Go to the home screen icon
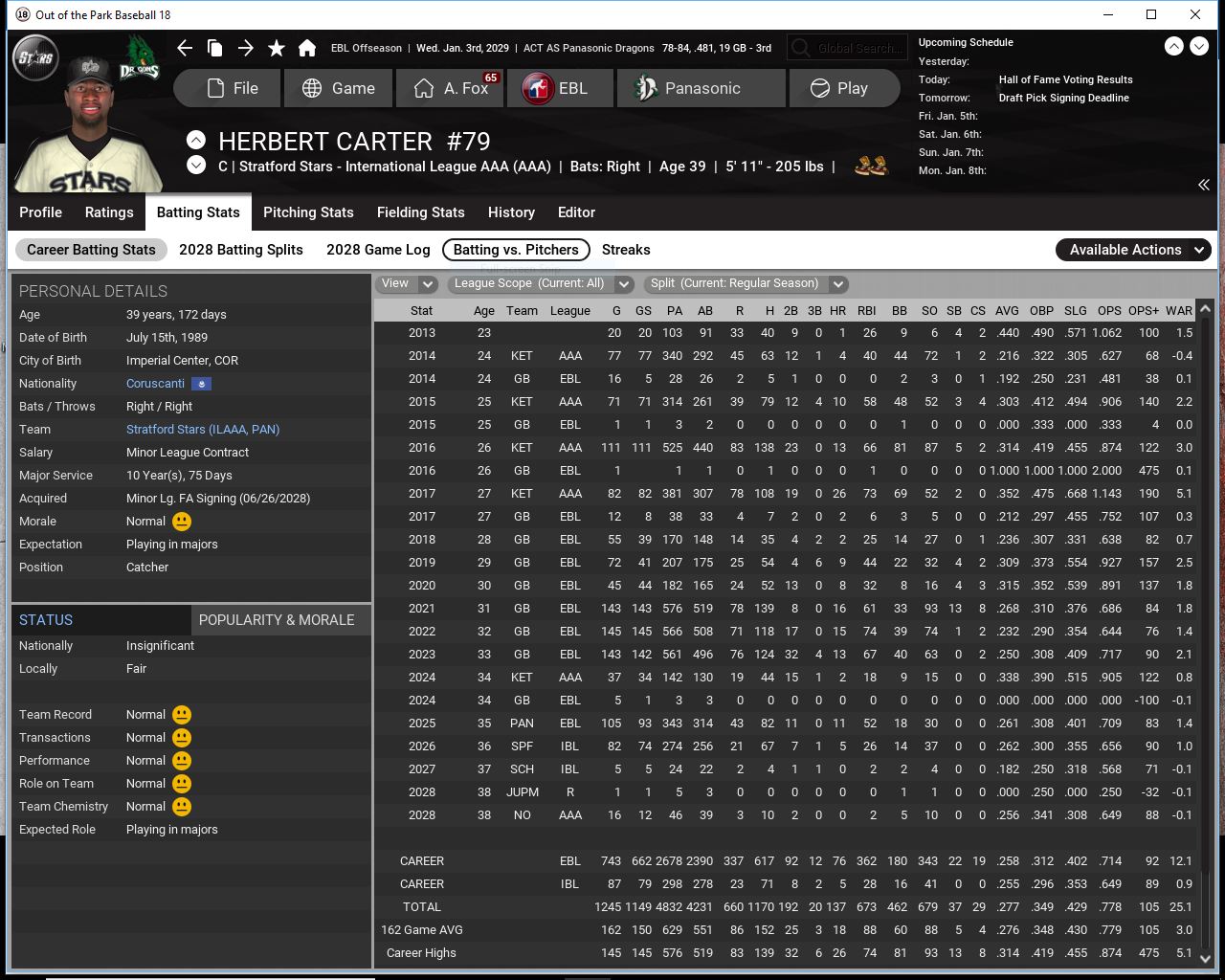1225x980 pixels. click(307, 48)
